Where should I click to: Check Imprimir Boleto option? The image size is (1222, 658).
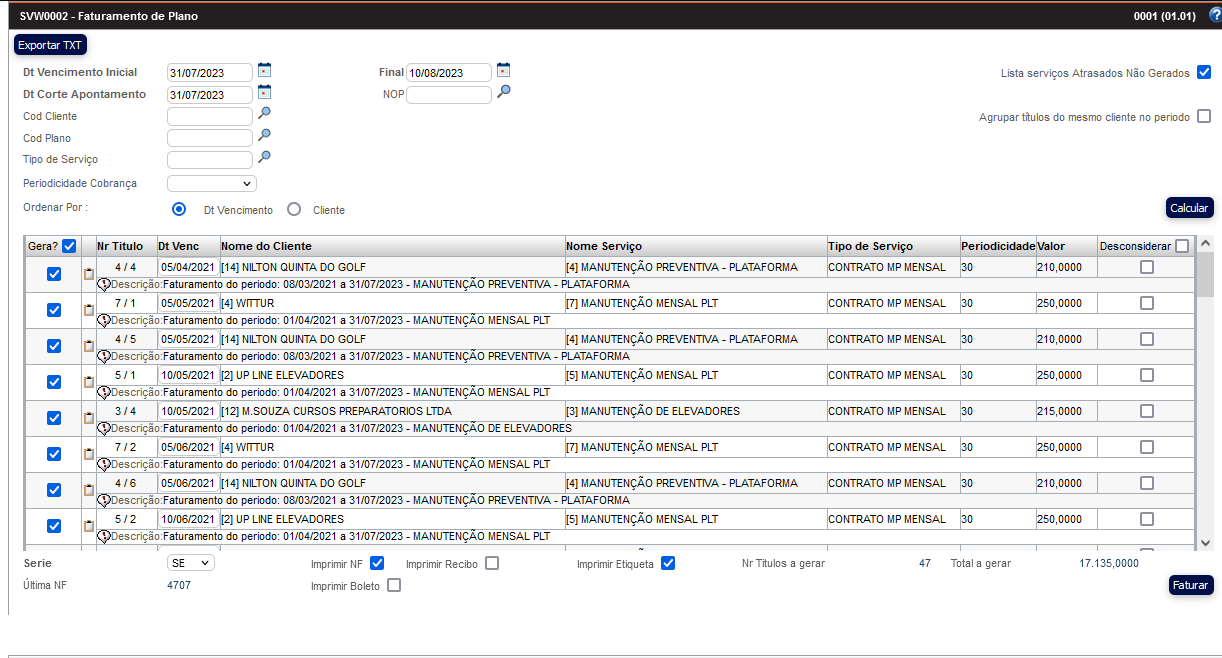pos(394,585)
